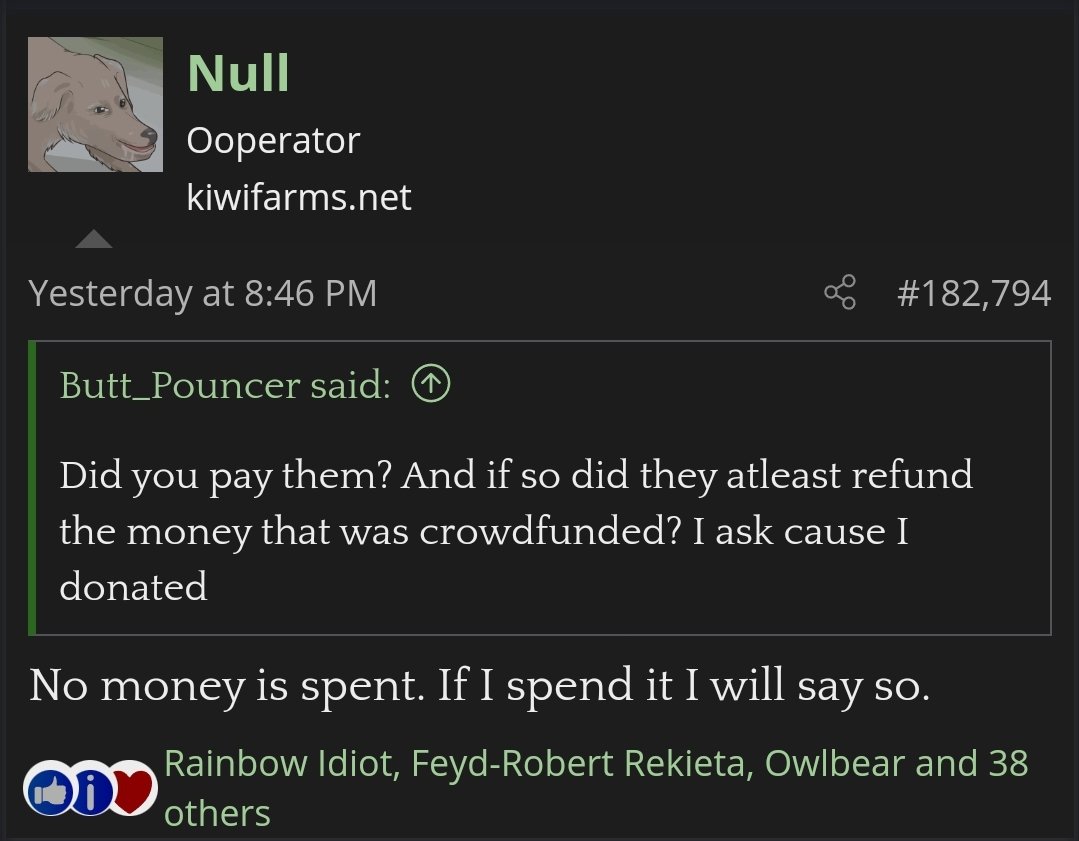Click the quoted text starting 'Did you pay them?'
The image size is (1079, 841).
click(516, 531)
